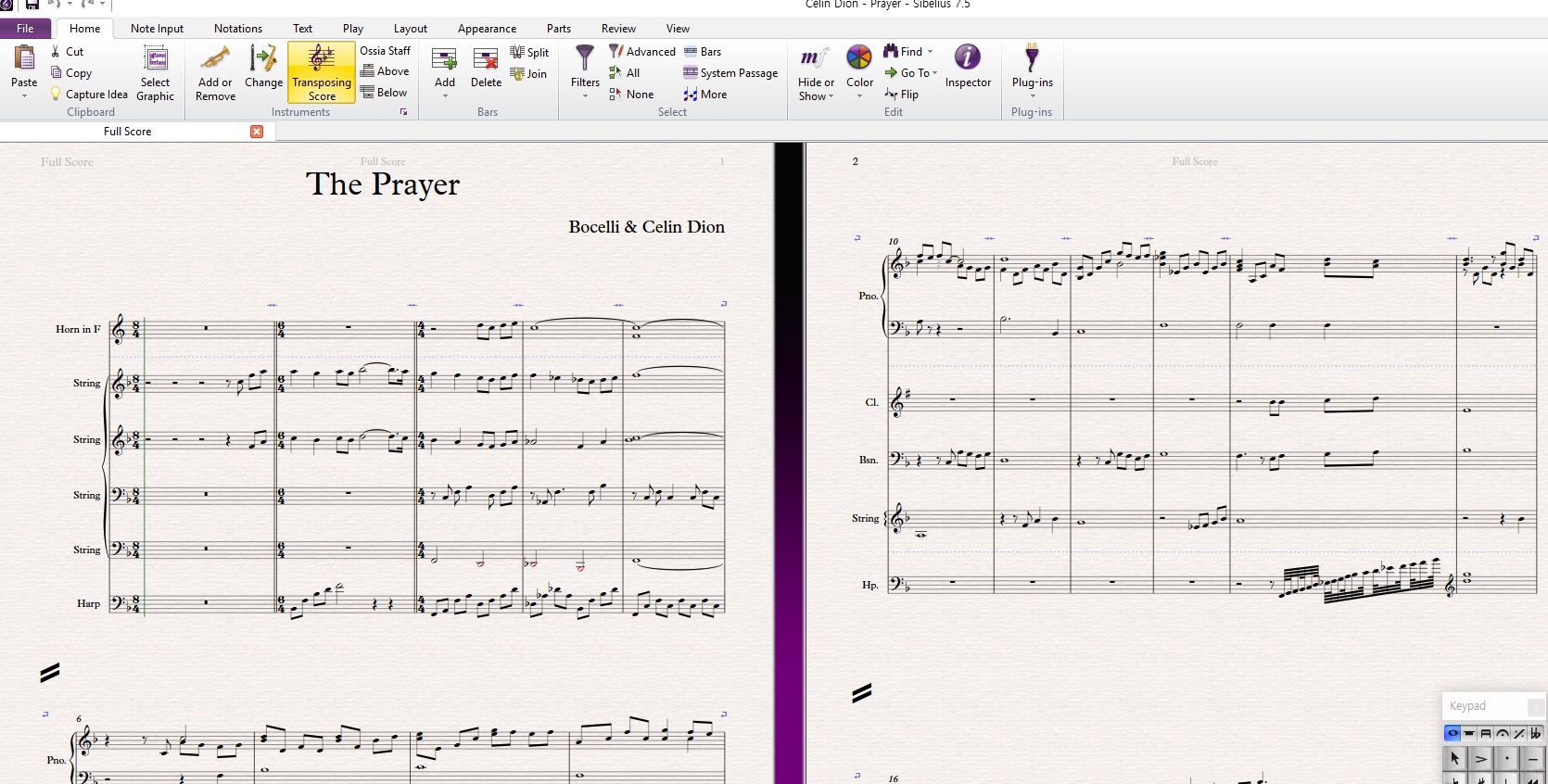
Task: Click the Paste clipboard icon
Action: tap(24, 58)
